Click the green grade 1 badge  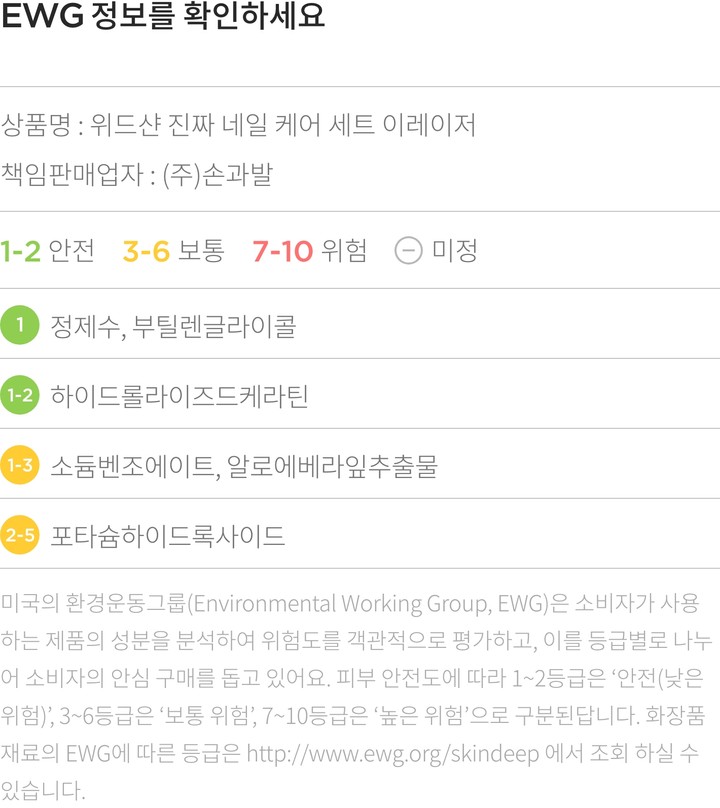20,325
